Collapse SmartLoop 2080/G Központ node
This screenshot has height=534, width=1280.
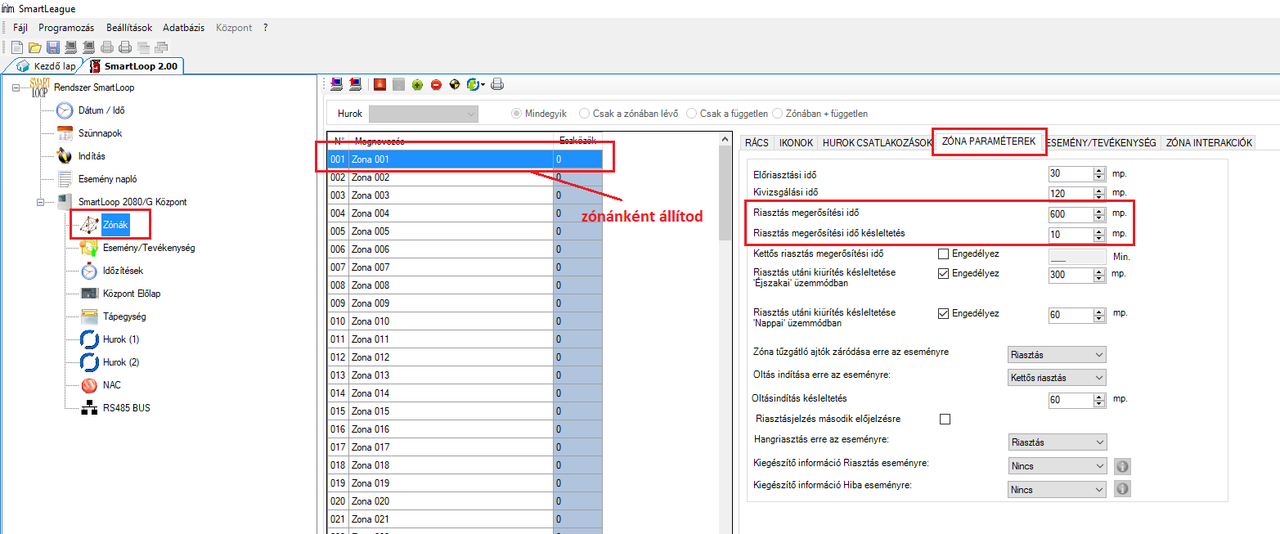(41, 202)
